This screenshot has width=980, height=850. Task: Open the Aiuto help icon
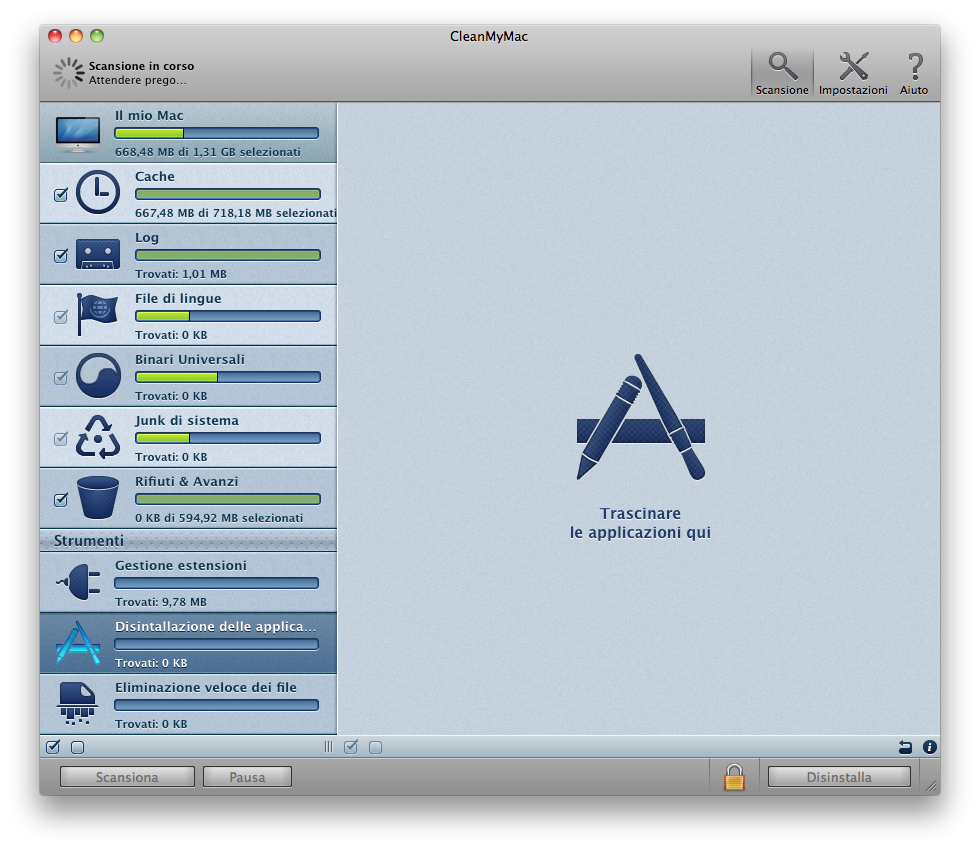coord(914,67)
